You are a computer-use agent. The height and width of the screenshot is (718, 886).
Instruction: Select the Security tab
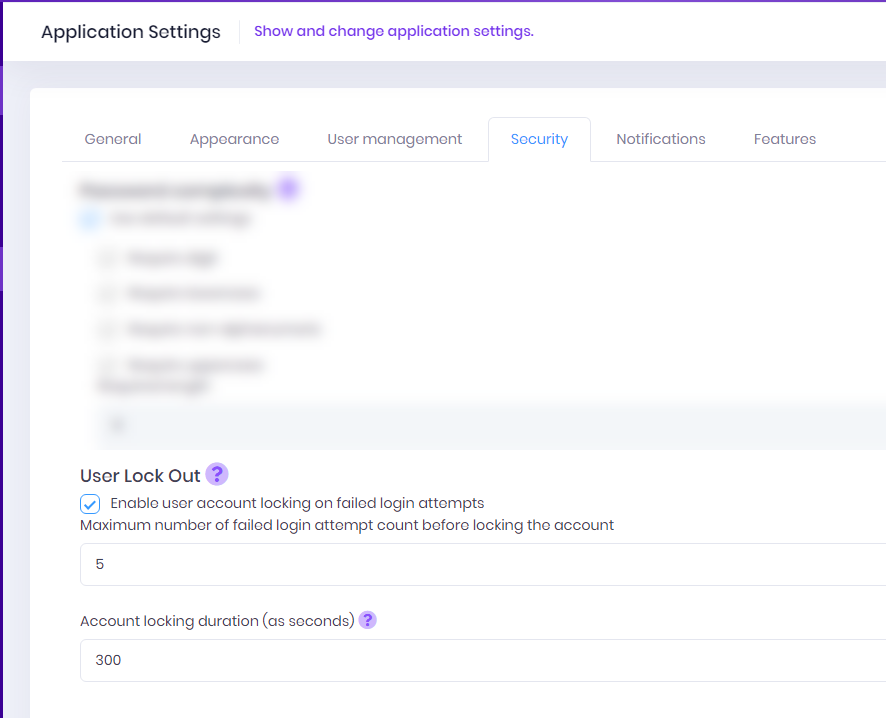tap(539, 139)
